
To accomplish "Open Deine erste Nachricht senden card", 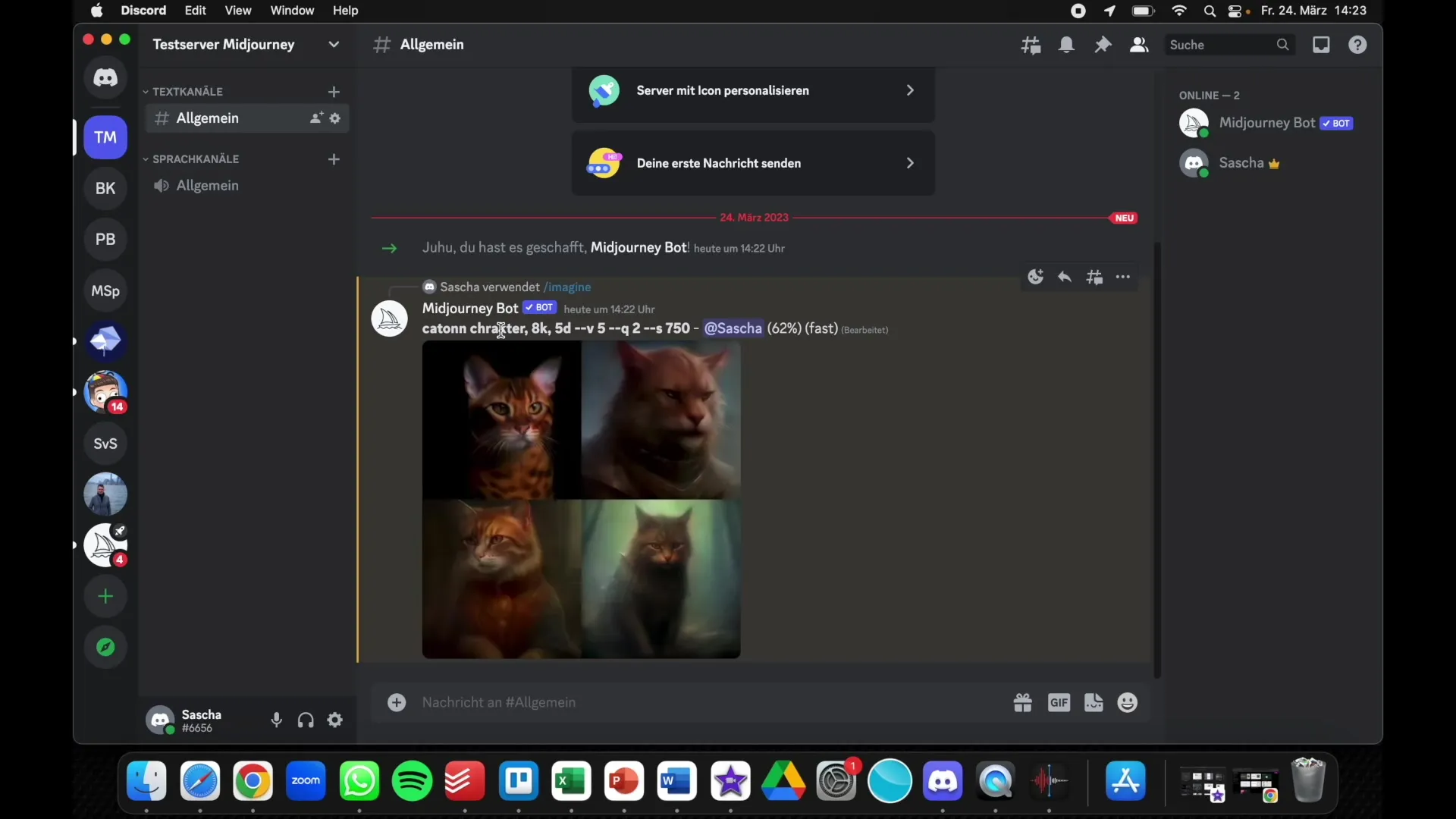I will [753, 163].
